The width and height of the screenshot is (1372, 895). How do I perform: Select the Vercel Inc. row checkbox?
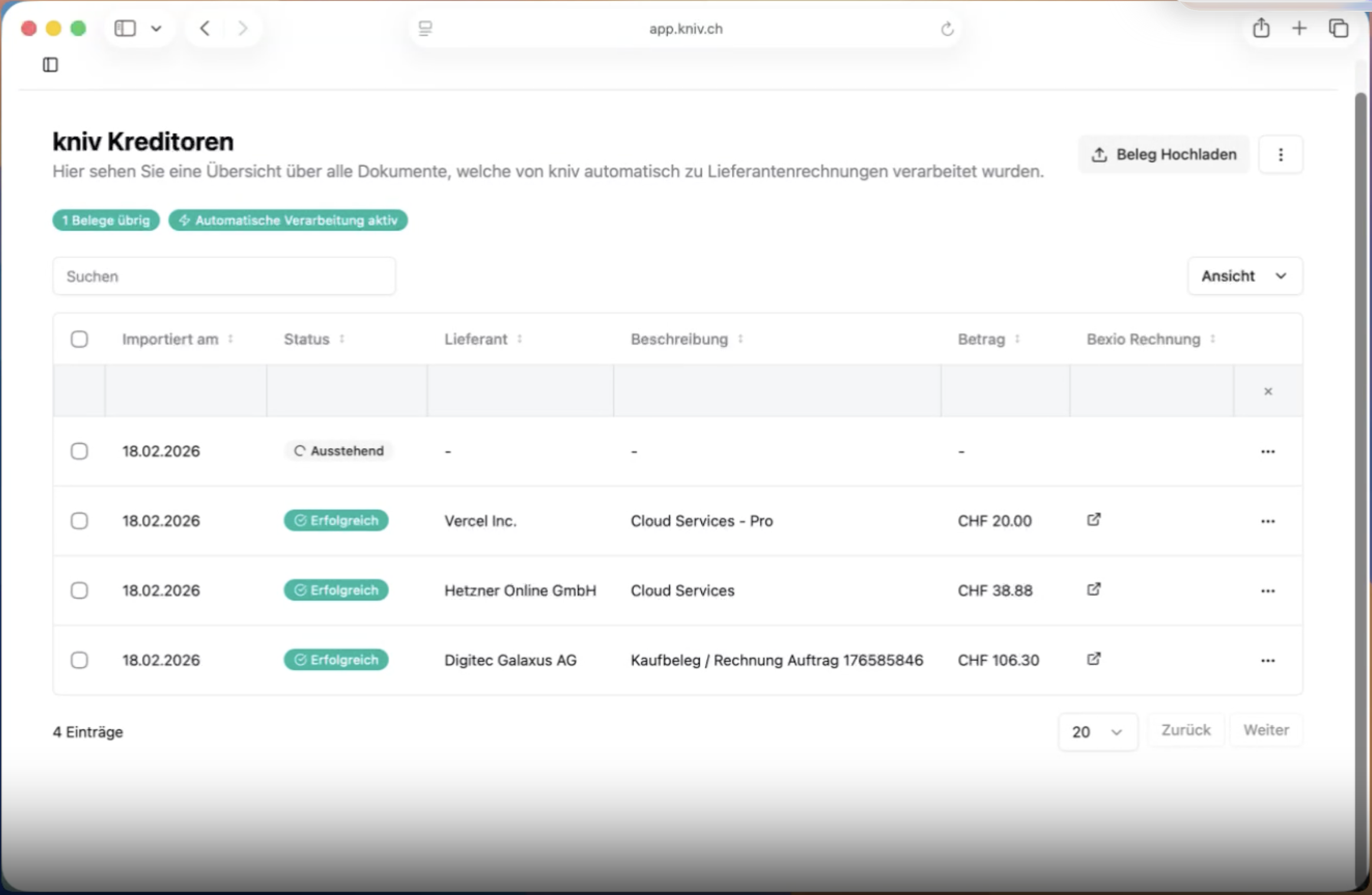coord(79,521)
